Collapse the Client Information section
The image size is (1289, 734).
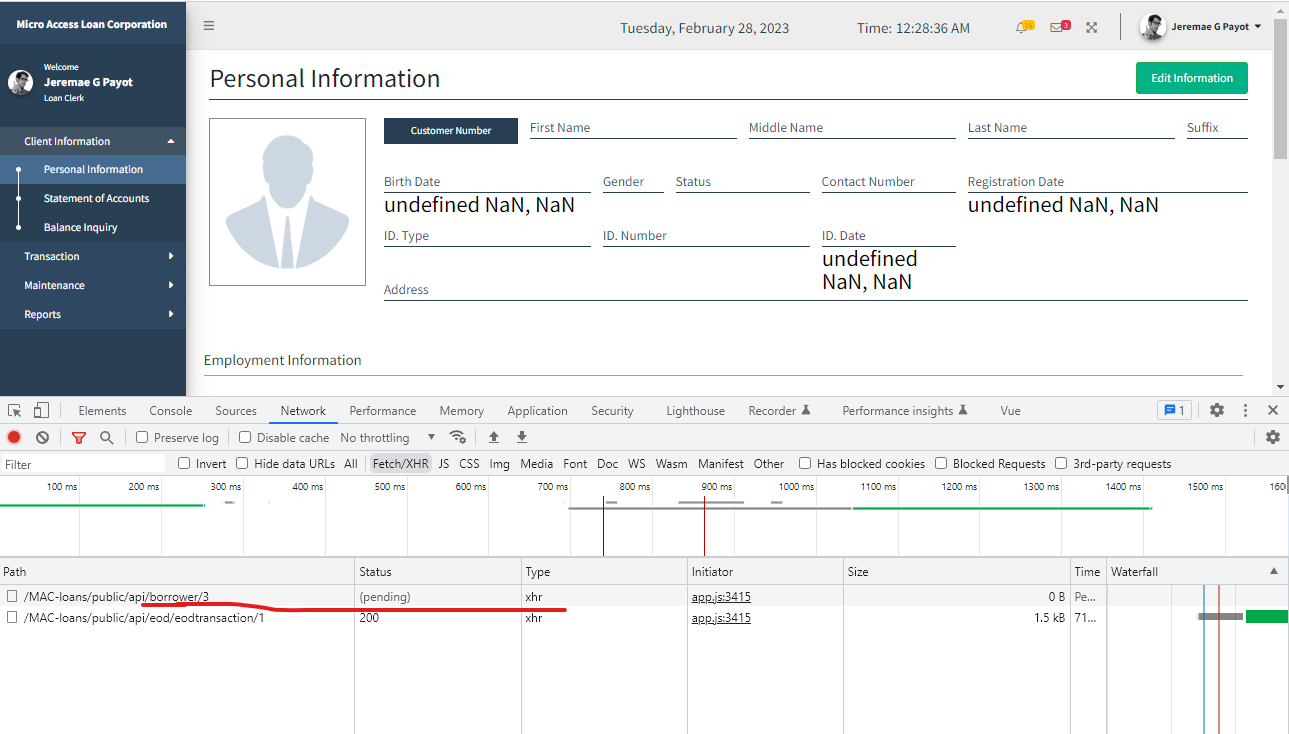[x=92, y=141]
